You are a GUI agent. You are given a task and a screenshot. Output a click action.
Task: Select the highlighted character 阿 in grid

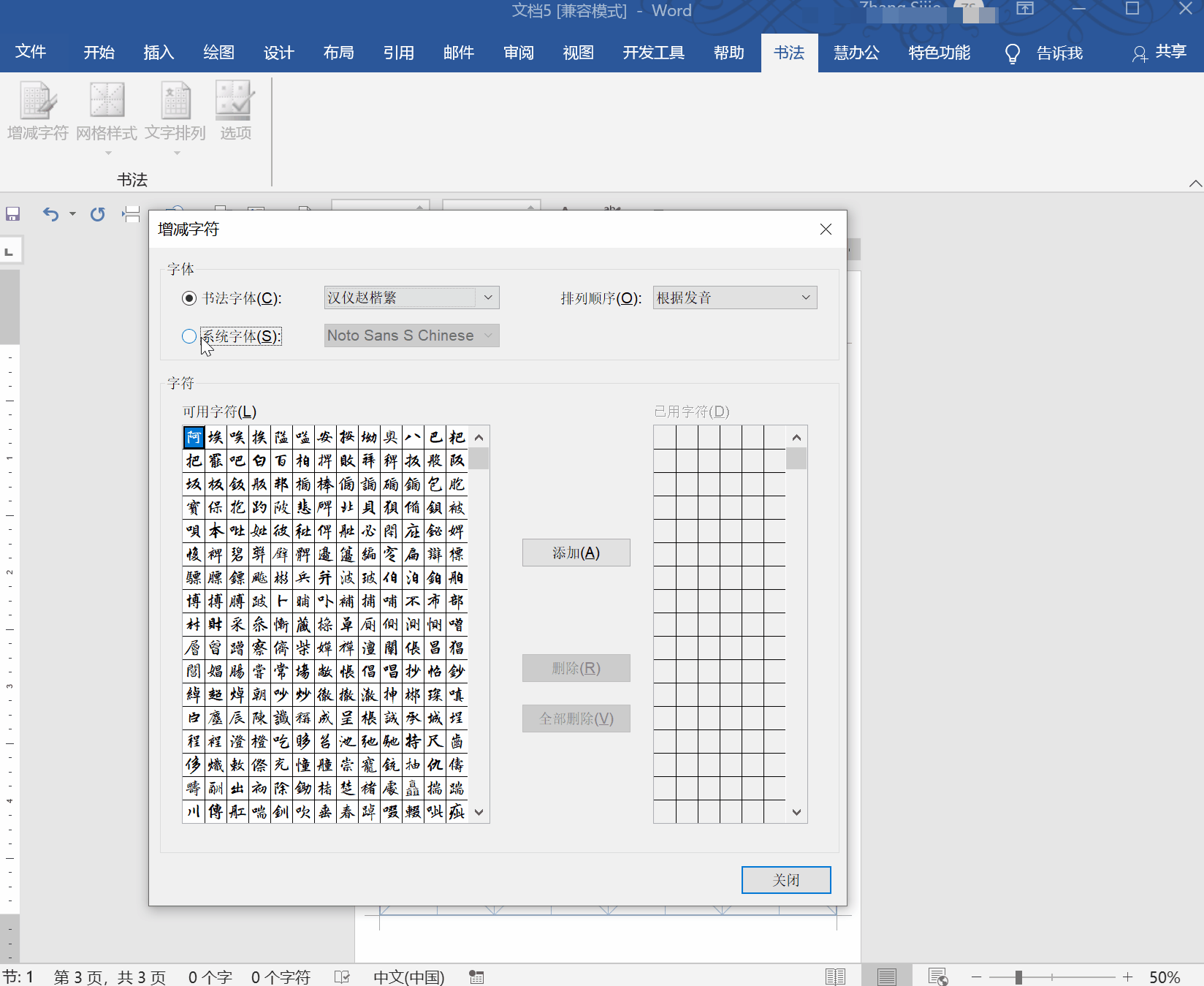[x=194, y=437]
